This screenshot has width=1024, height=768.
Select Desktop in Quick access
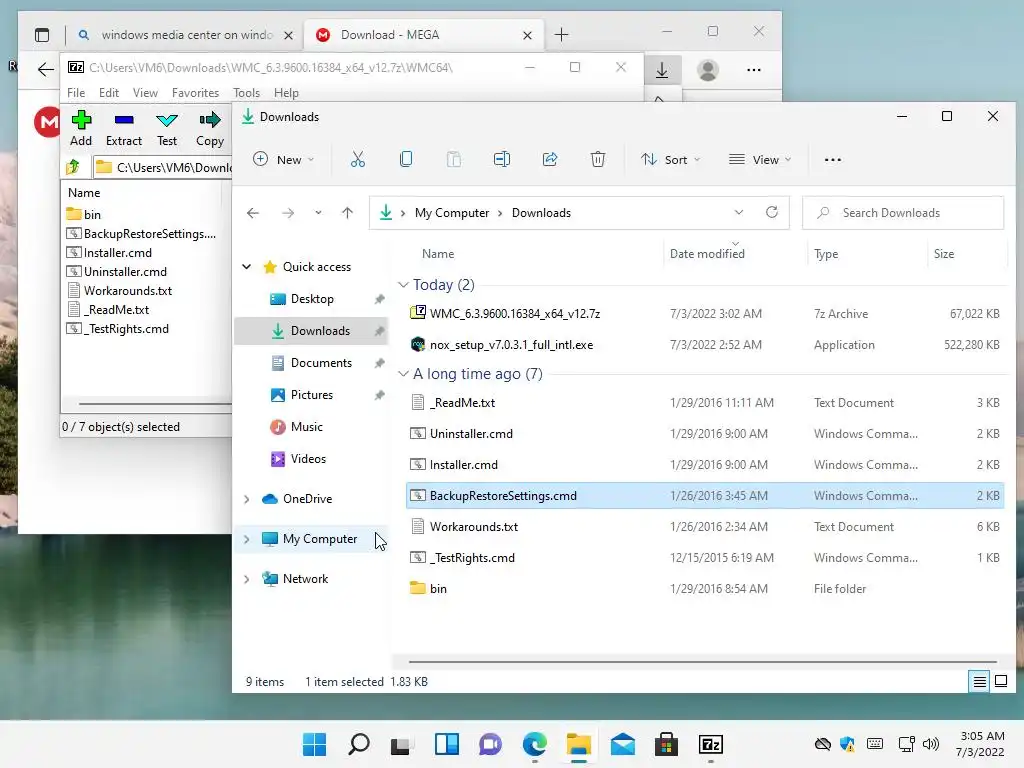312,298
